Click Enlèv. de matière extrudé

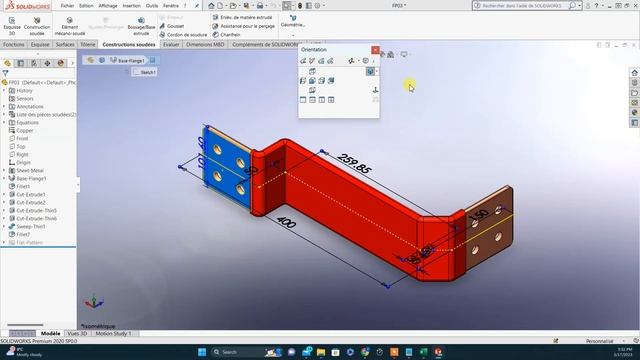point(242,17)
